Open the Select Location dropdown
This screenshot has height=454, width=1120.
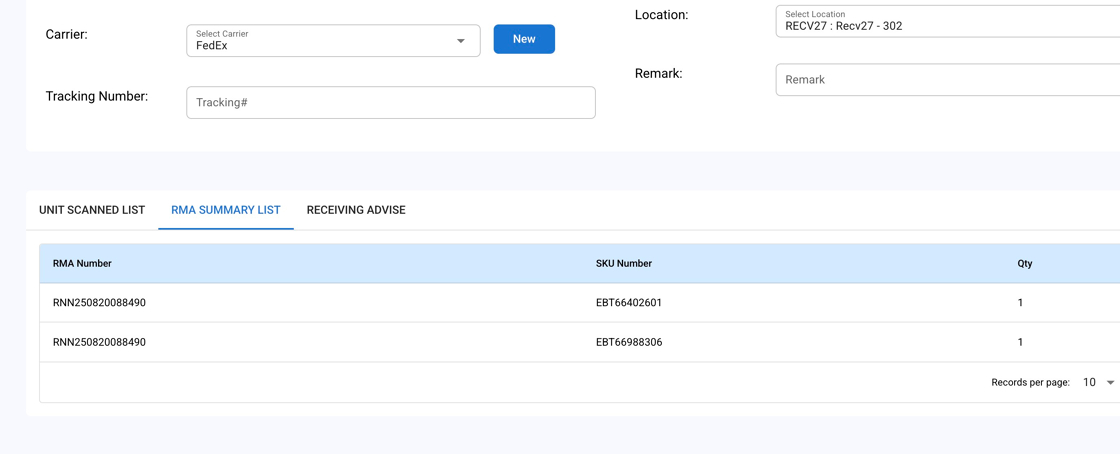(946, 21)
